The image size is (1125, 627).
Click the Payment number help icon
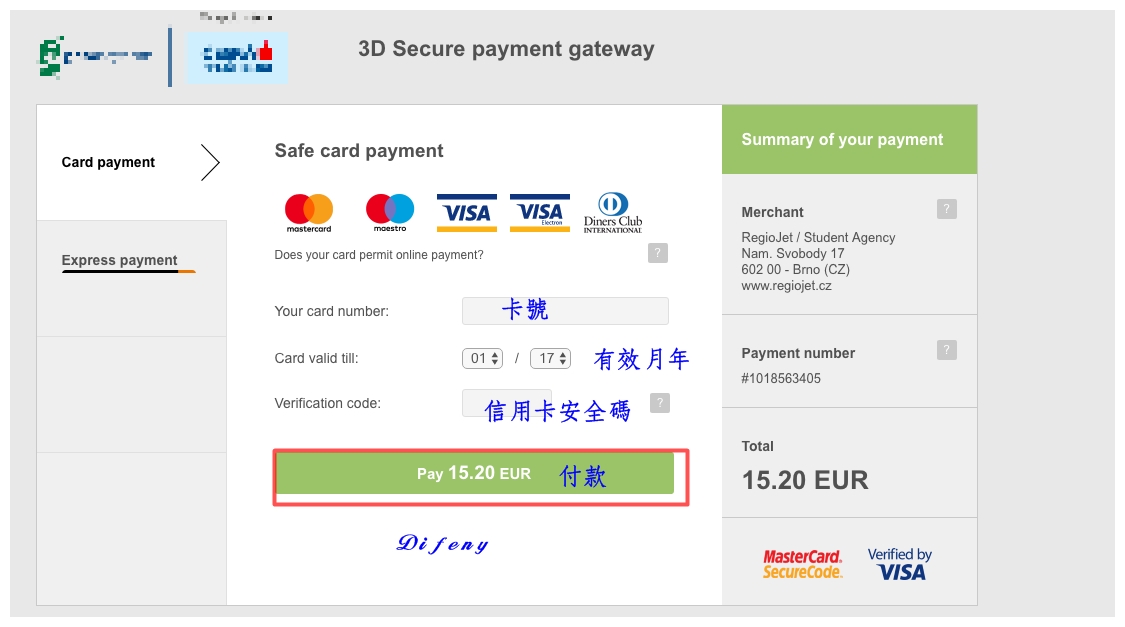[x=946, y=350]
